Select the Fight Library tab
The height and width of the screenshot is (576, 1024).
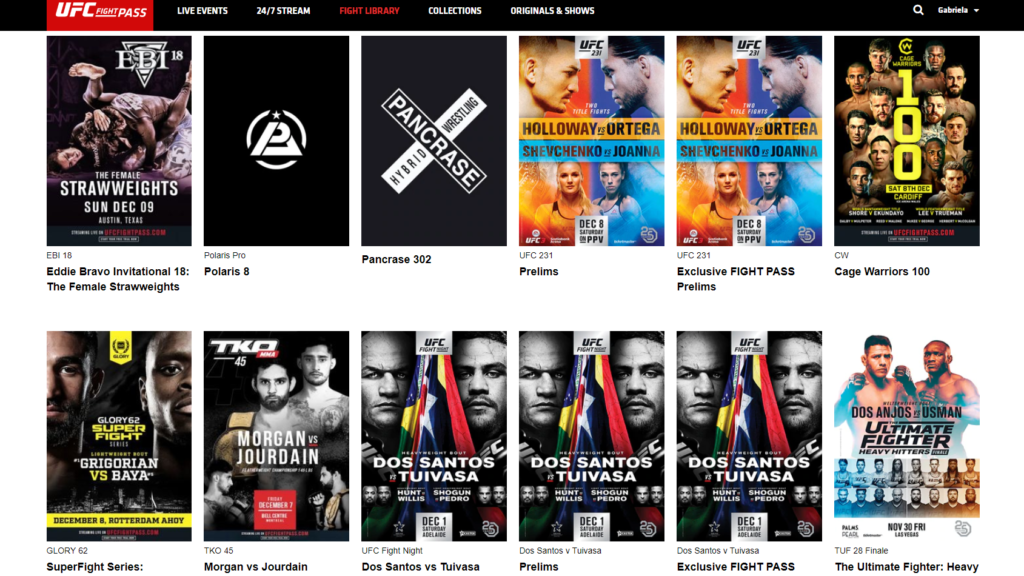[x=369, y=11]
